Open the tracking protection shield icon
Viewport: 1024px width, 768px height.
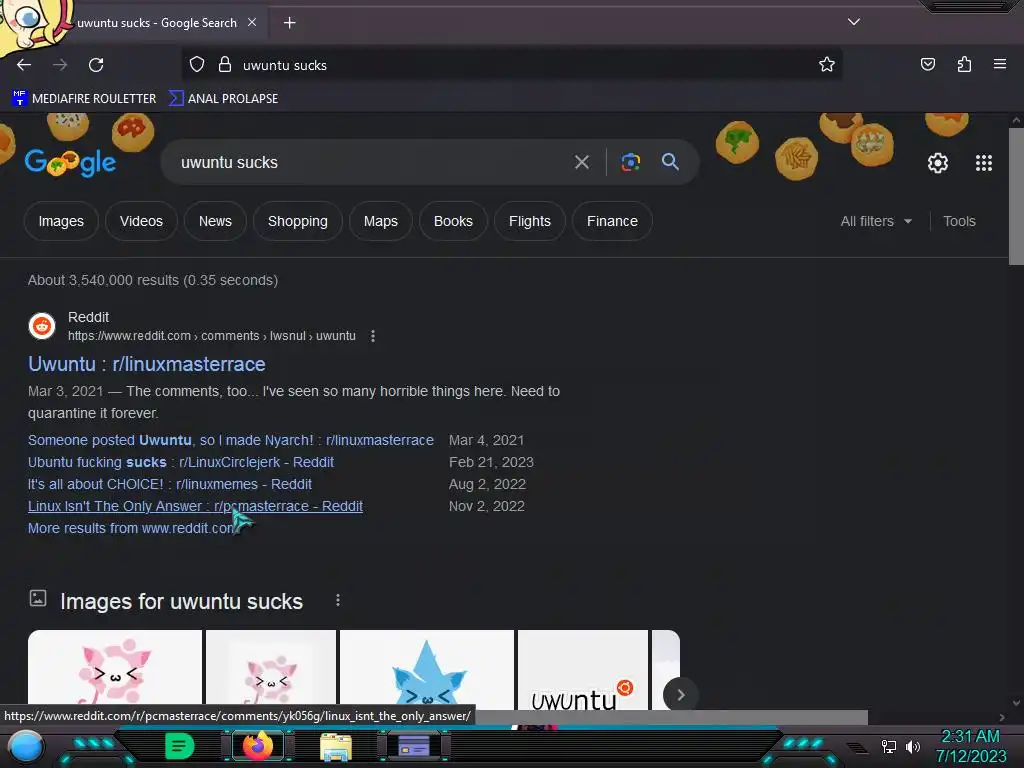pyautogui.click(x=197, y=65)
